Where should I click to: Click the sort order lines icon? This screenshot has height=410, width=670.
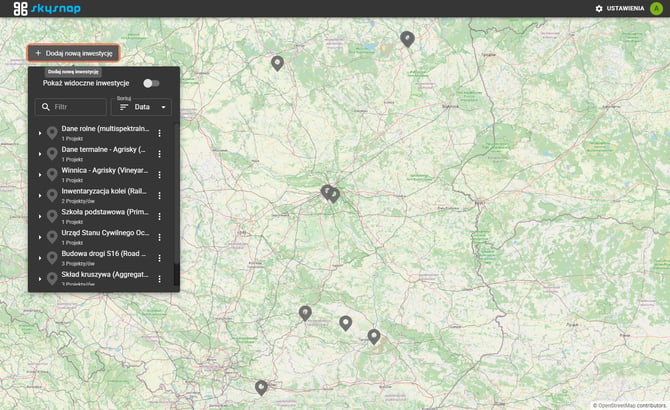pos(124,107)
